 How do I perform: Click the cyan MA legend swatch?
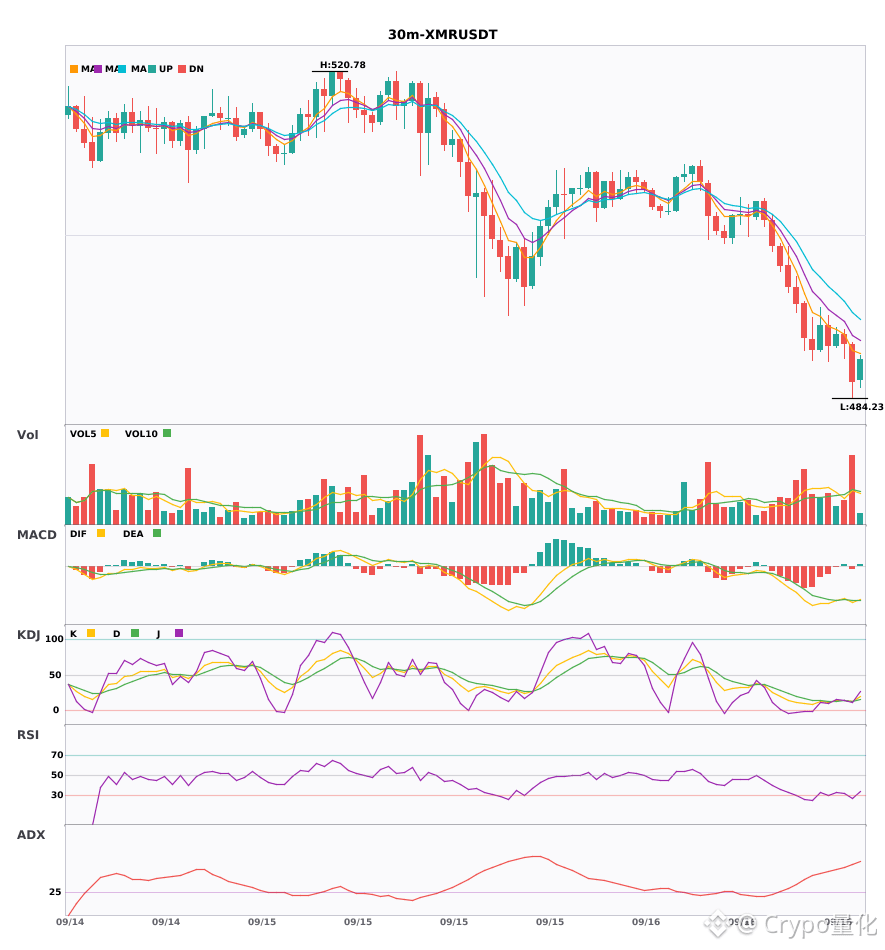click(x=122, y=69)
